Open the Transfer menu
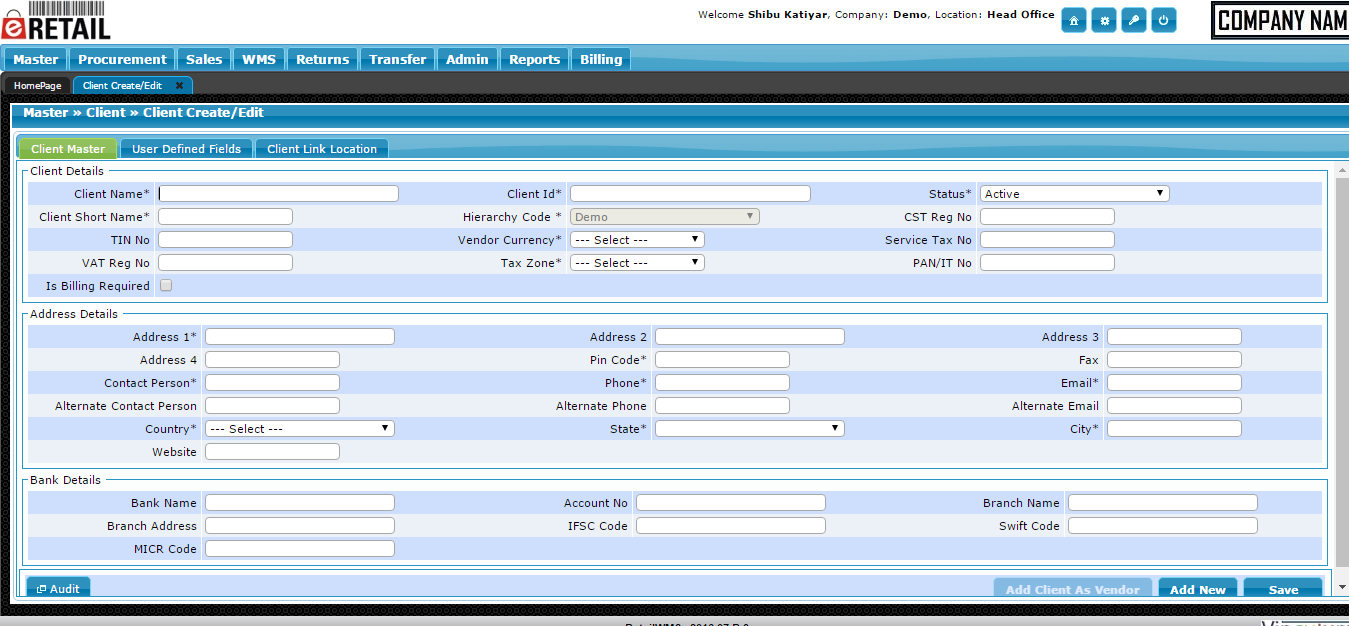 pyautogui.click(x=398, y=59)
